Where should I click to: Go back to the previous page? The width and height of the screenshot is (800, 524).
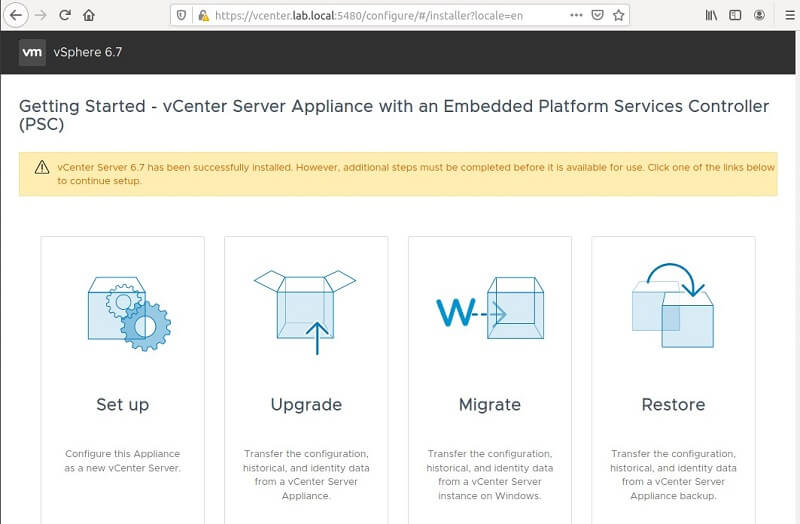(x=15, y=15)
